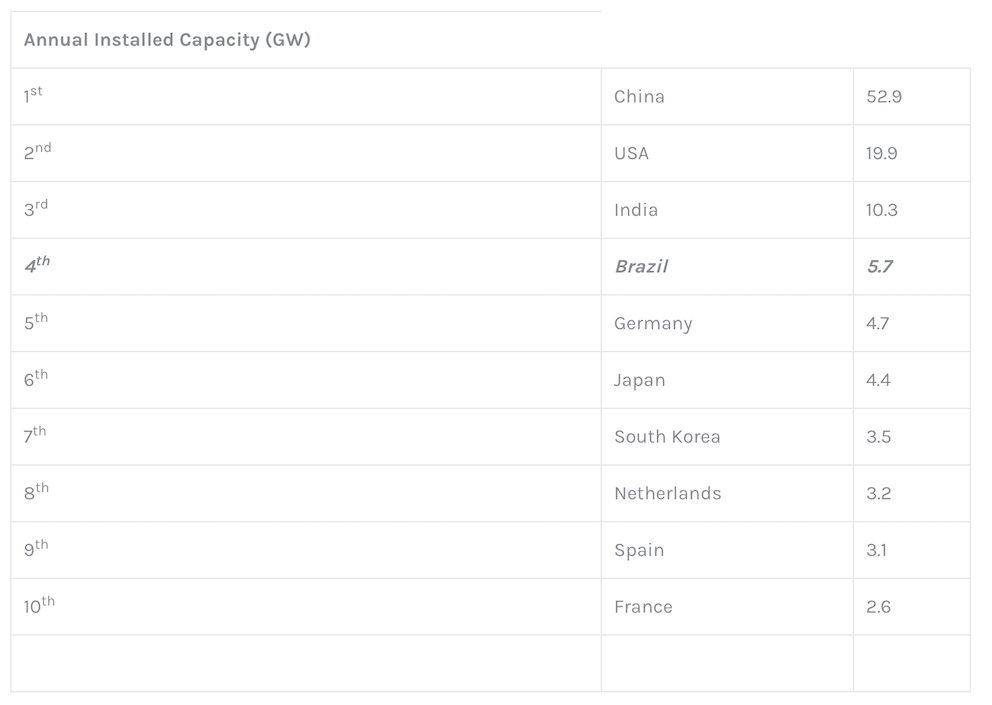Click the 52.9 capacity value
Viewport: 992px width, 705px height.
click(884, 97)
